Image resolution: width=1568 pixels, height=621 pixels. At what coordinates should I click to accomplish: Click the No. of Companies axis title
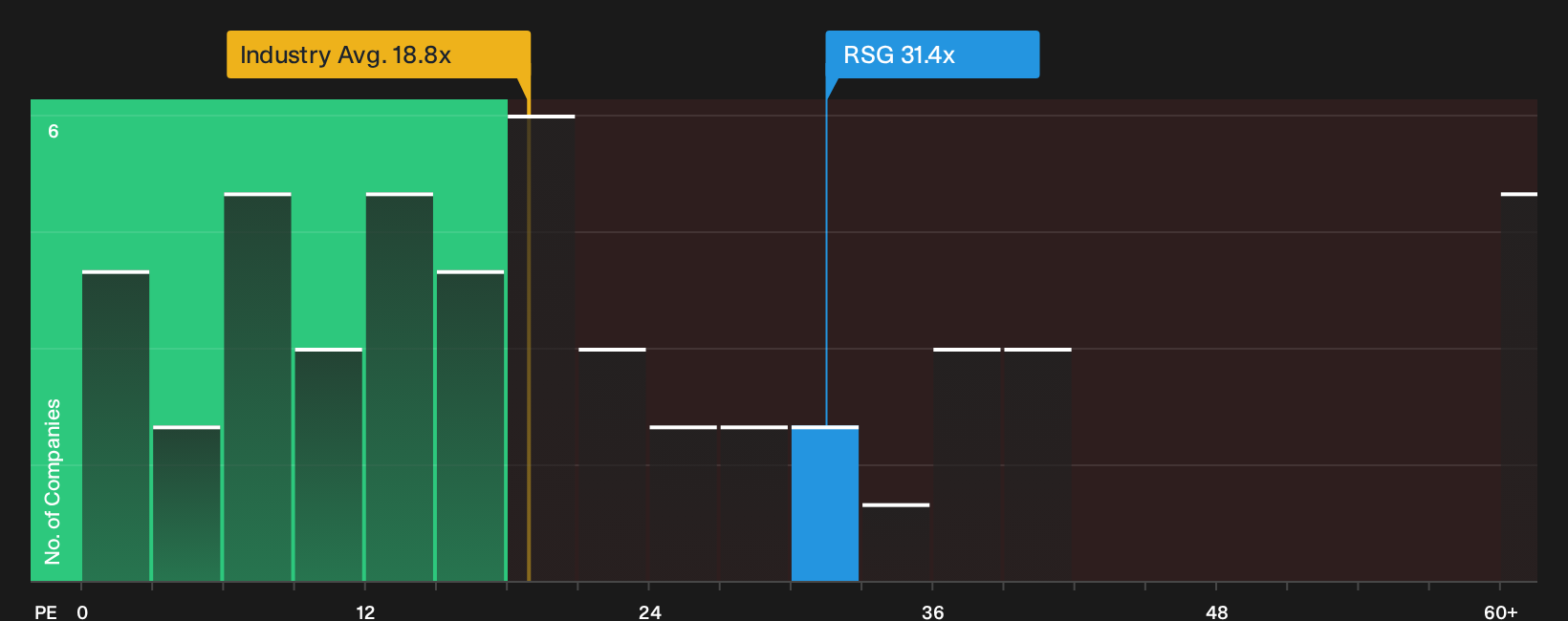[x=53, y=481]
